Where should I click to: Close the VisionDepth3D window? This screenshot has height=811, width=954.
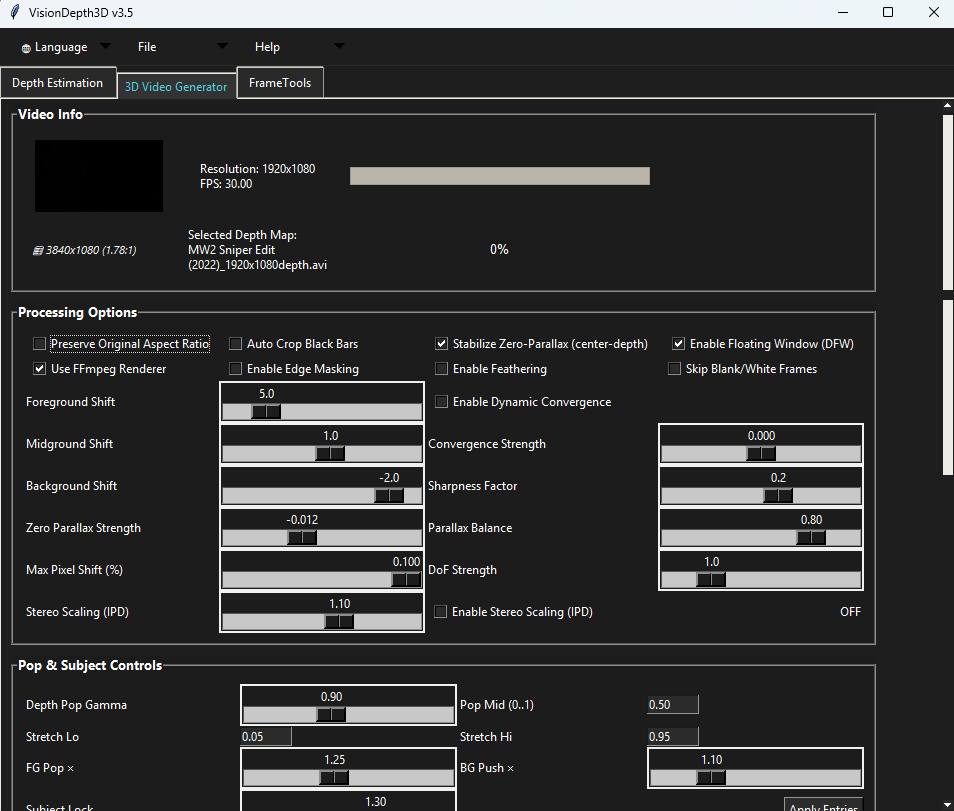[934, 12]
